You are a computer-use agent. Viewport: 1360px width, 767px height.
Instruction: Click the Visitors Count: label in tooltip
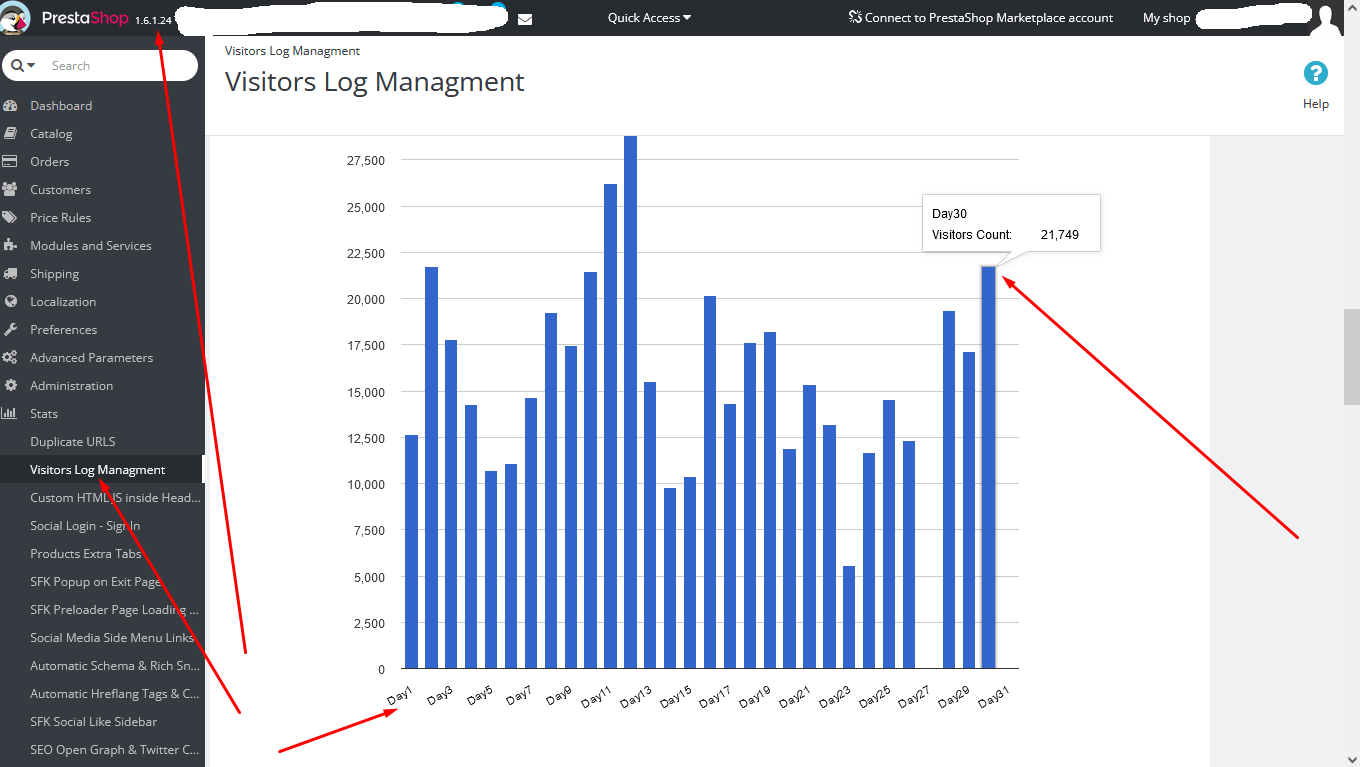click(972, 235)
